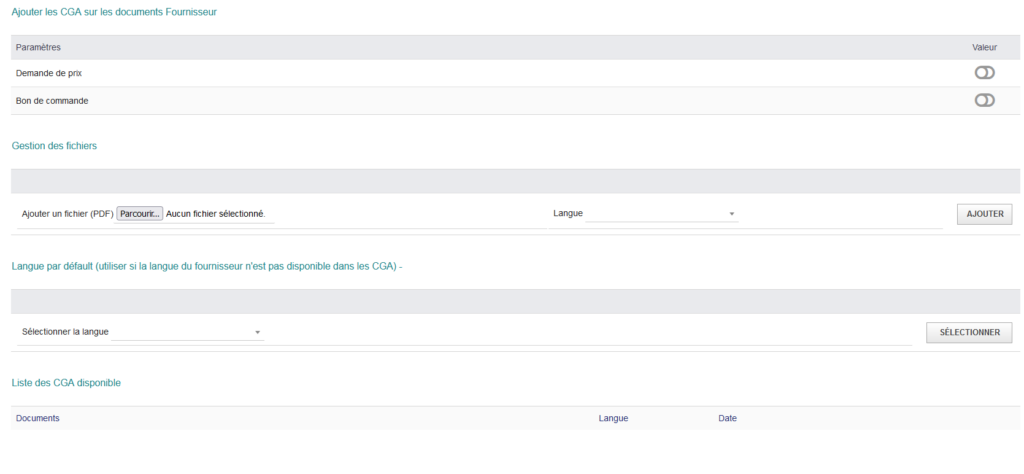Click the SÉLECTIONNER button
The image size is (1024, 474).
[x=969, y=332]
